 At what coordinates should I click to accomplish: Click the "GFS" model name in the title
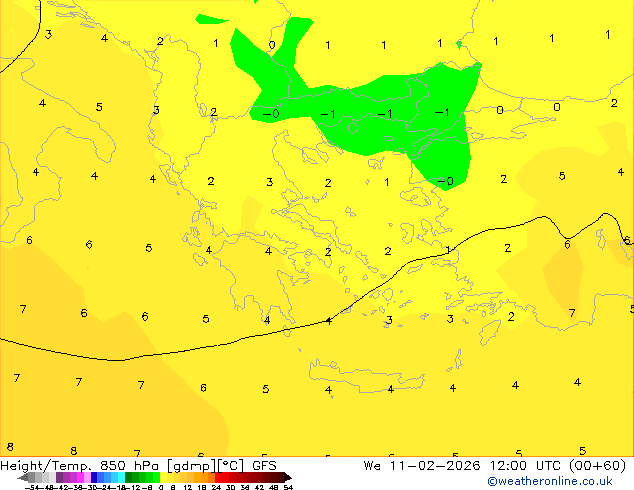click(x=264, y=466)
